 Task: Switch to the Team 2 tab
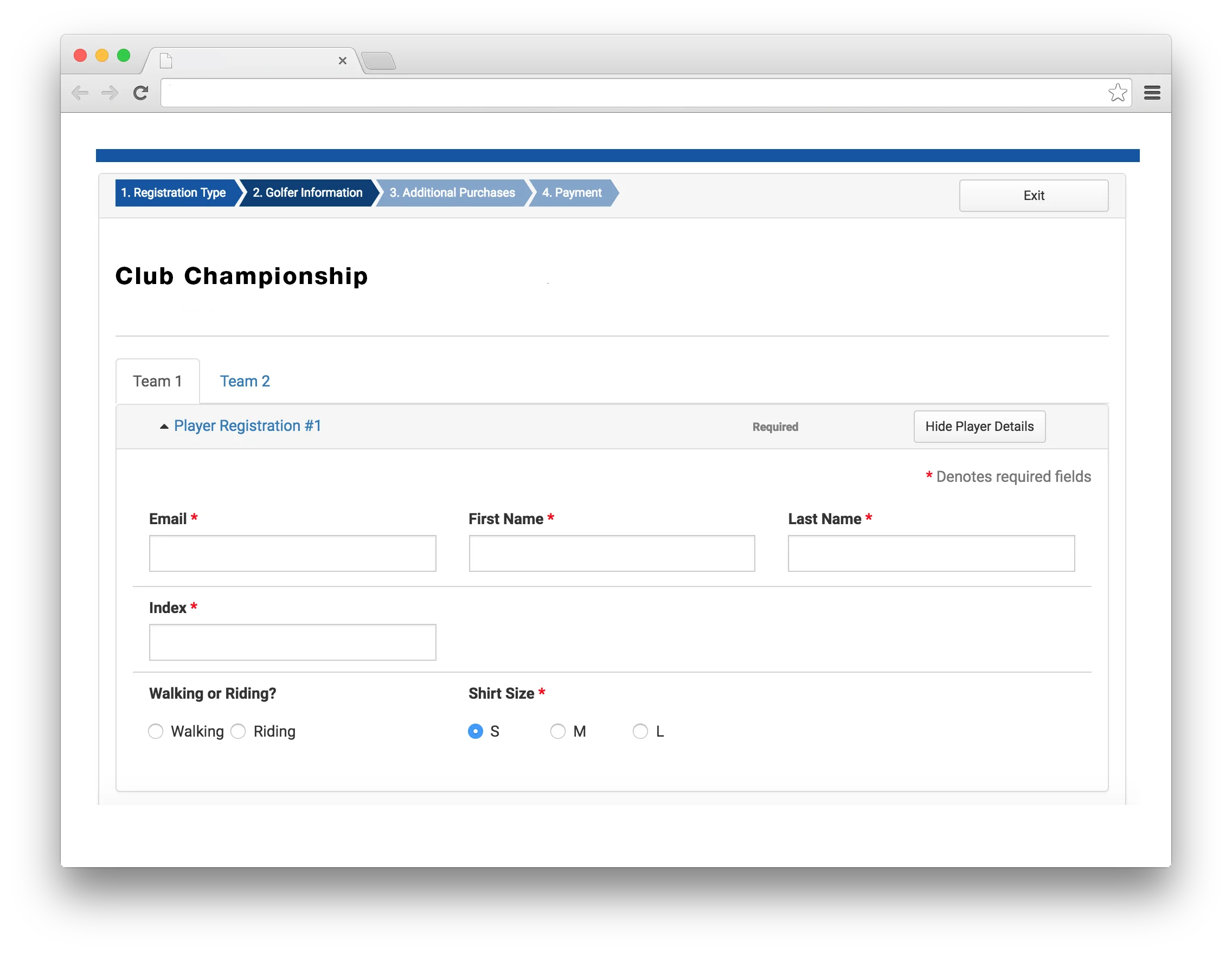[x=245, y=382]
